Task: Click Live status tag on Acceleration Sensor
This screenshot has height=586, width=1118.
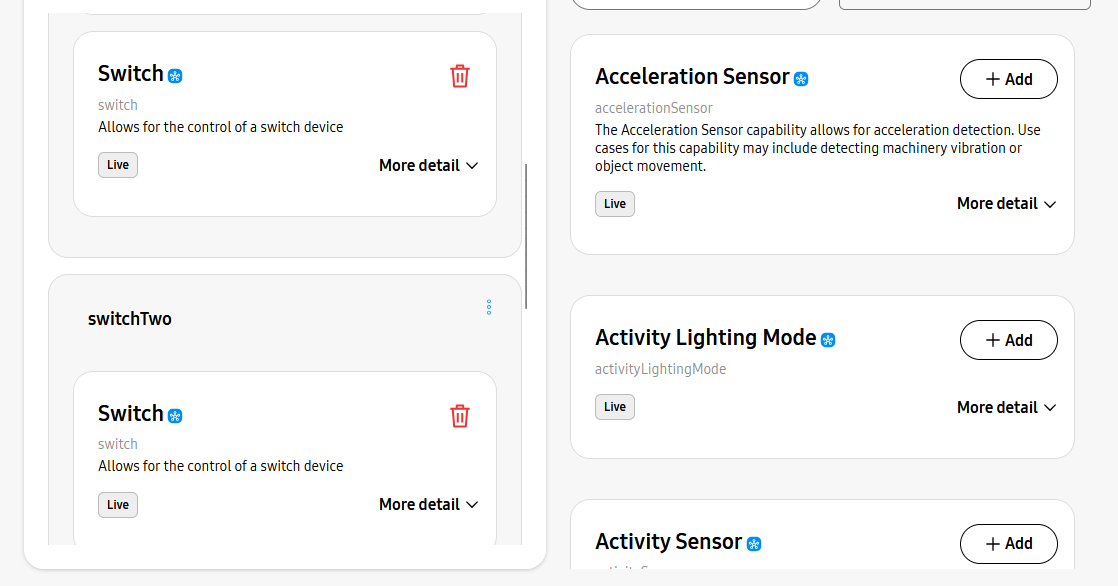Action: 615,204
